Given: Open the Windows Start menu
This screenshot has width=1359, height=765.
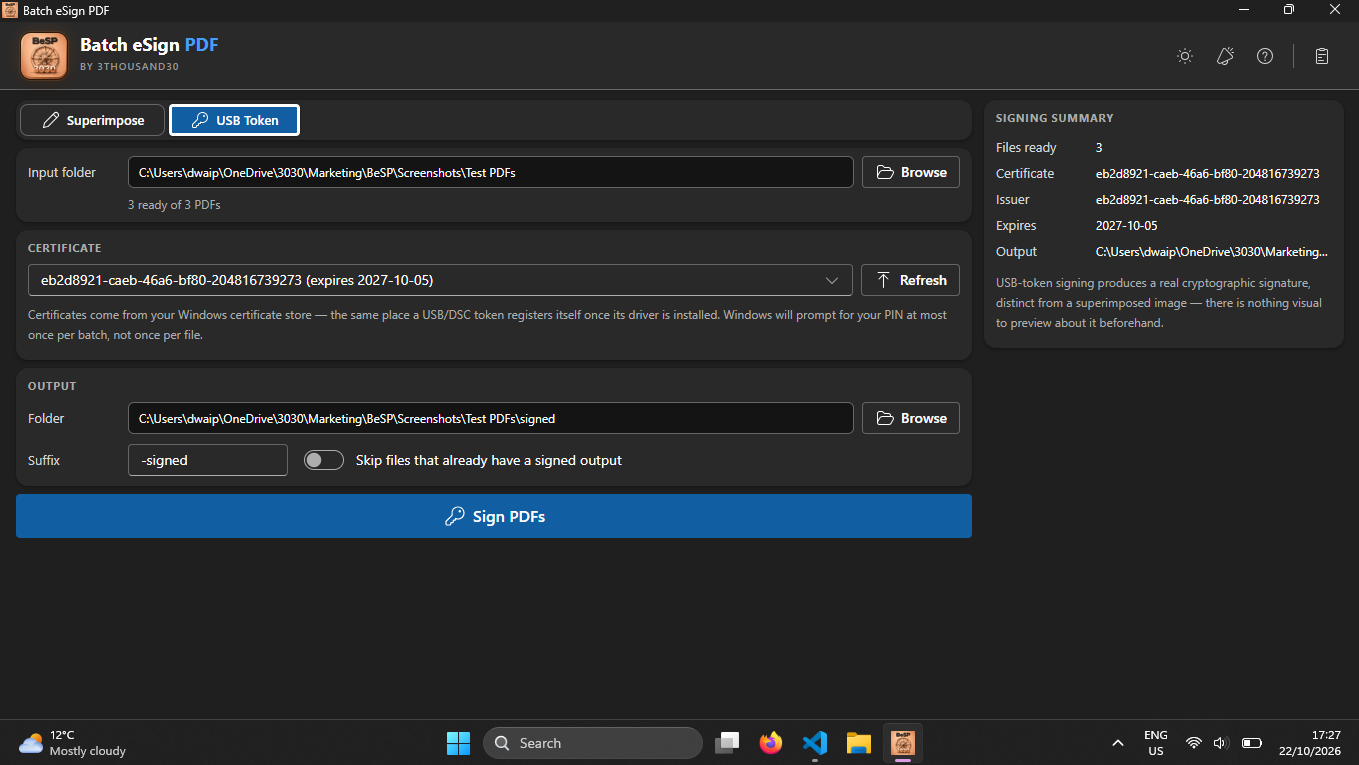Looking at the screenshot, I should 459,743.
